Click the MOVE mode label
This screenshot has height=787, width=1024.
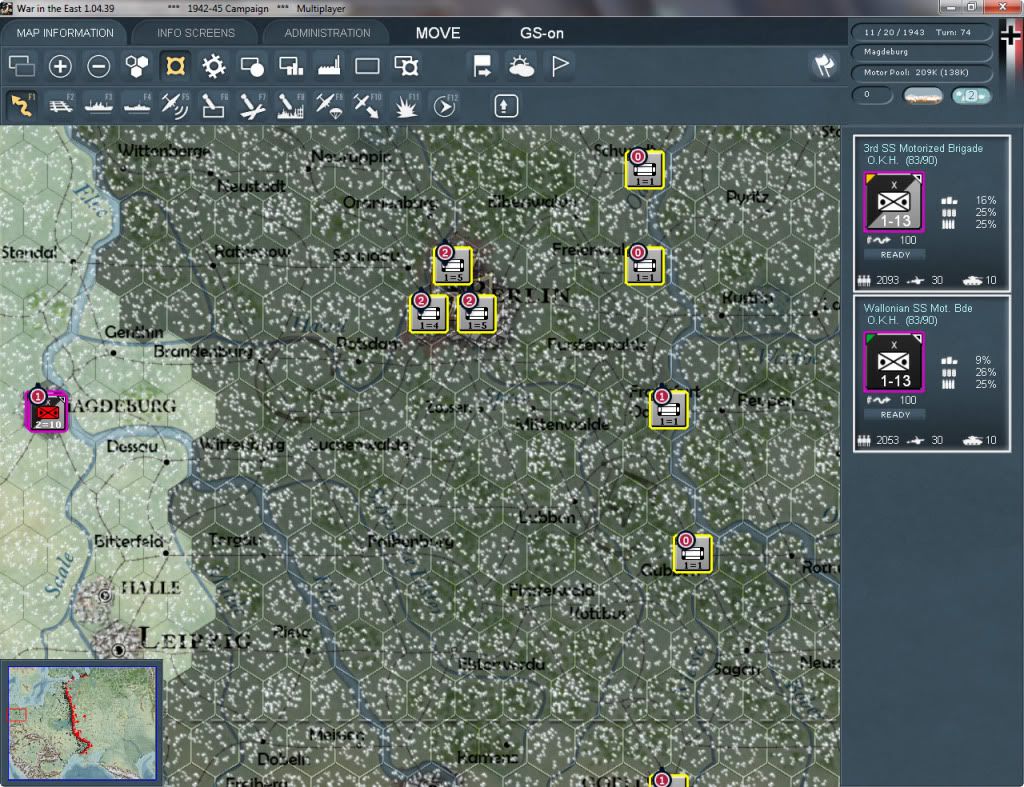438,33
